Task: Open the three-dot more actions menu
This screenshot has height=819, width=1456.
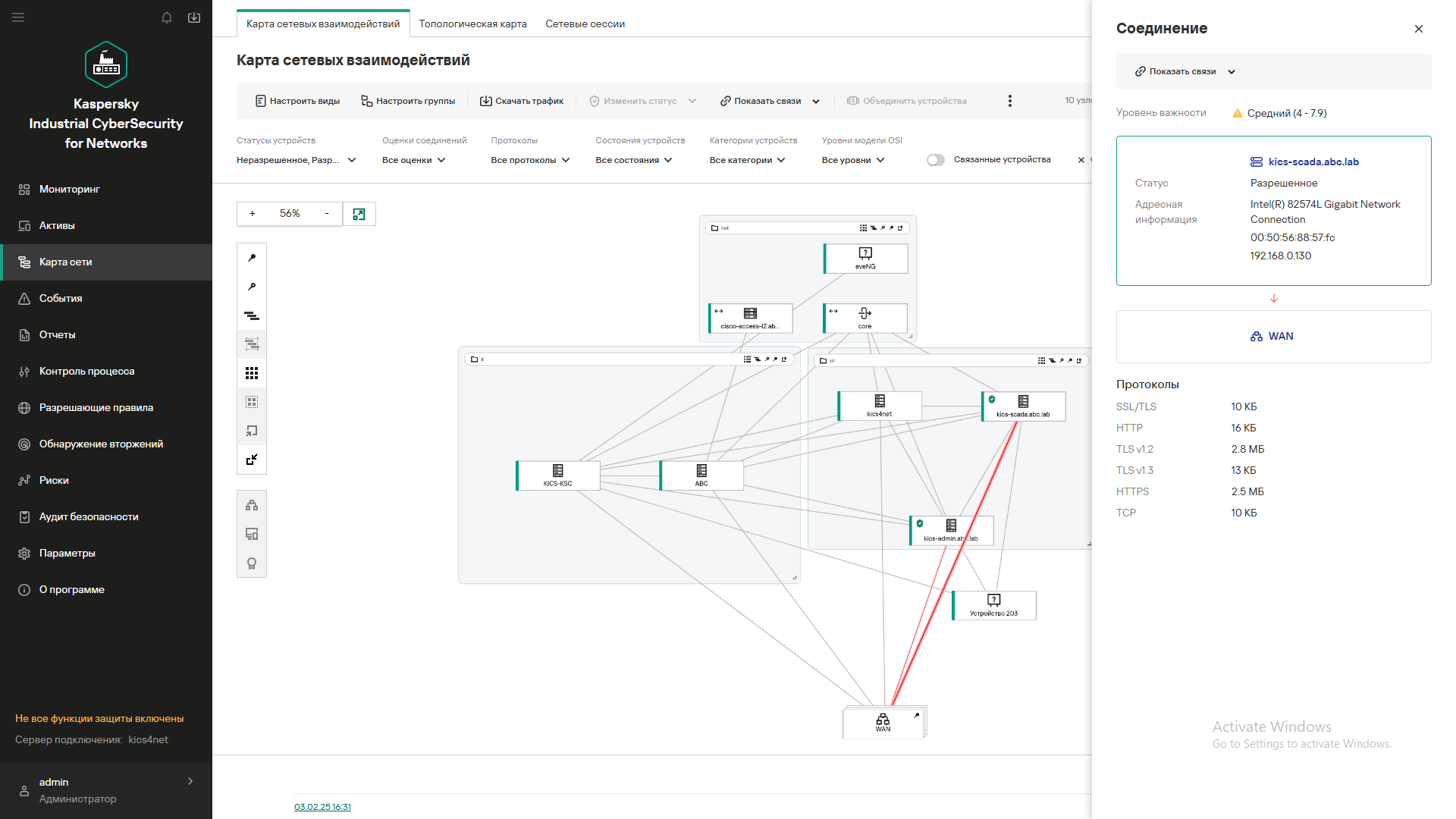Action: point(1009,101)
